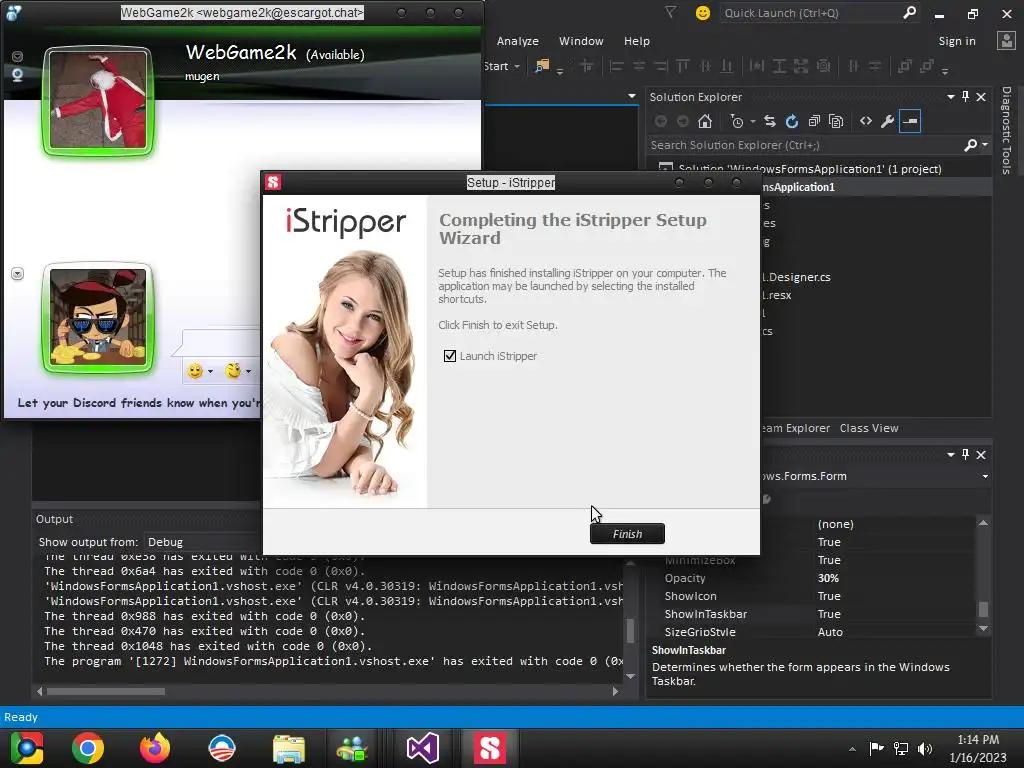Click Pending Changes Filter clock icon
The height and width of the screenshot is (768, 1024).
coord(737,121)
